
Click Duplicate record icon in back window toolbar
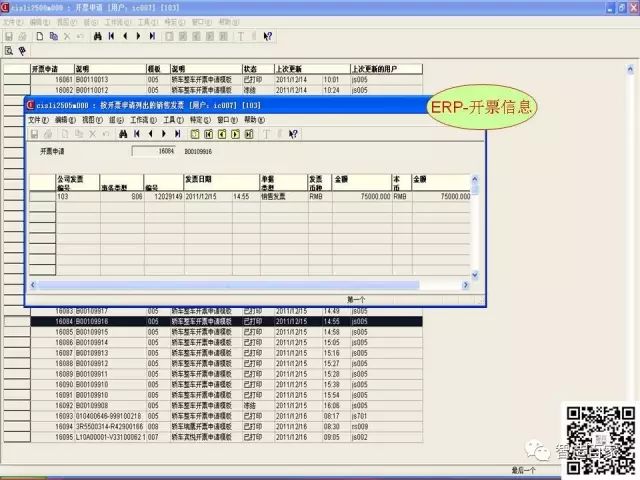pyautogui.click(x=53, y=36)
